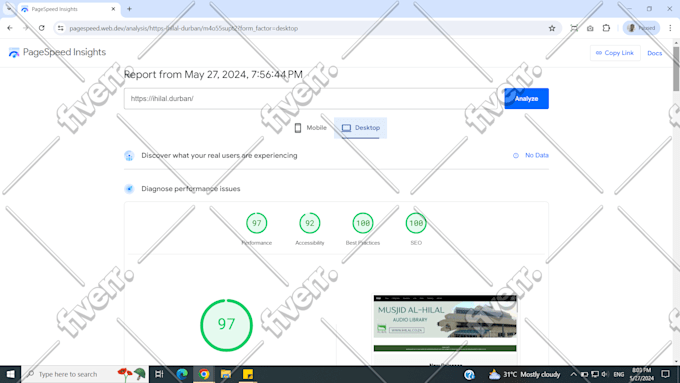This screenshot has width=680, height=383.
Task: Open the notifications action center icon
Action: (666, 374)
